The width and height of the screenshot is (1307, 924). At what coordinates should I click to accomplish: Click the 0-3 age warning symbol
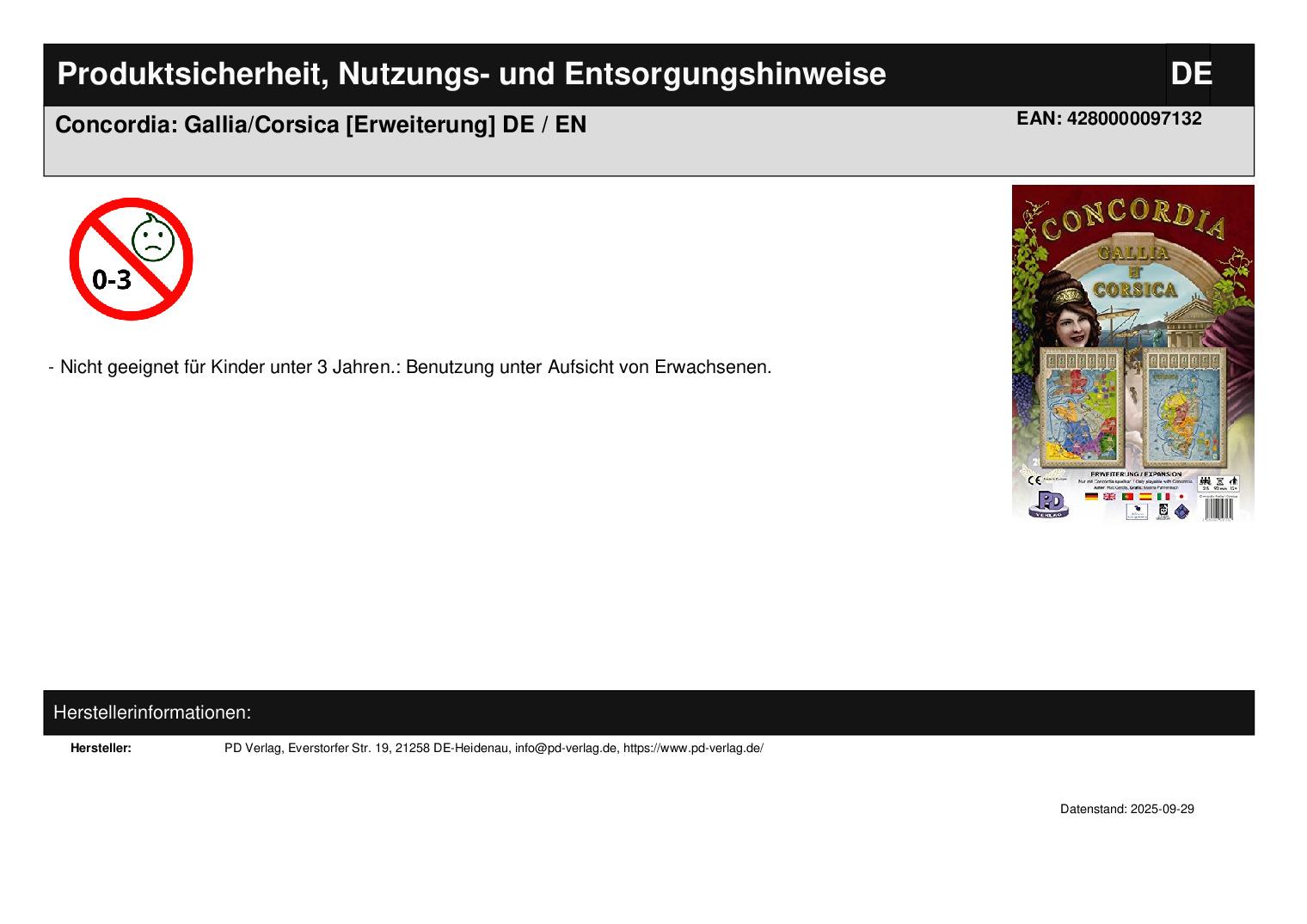(131, 259)
